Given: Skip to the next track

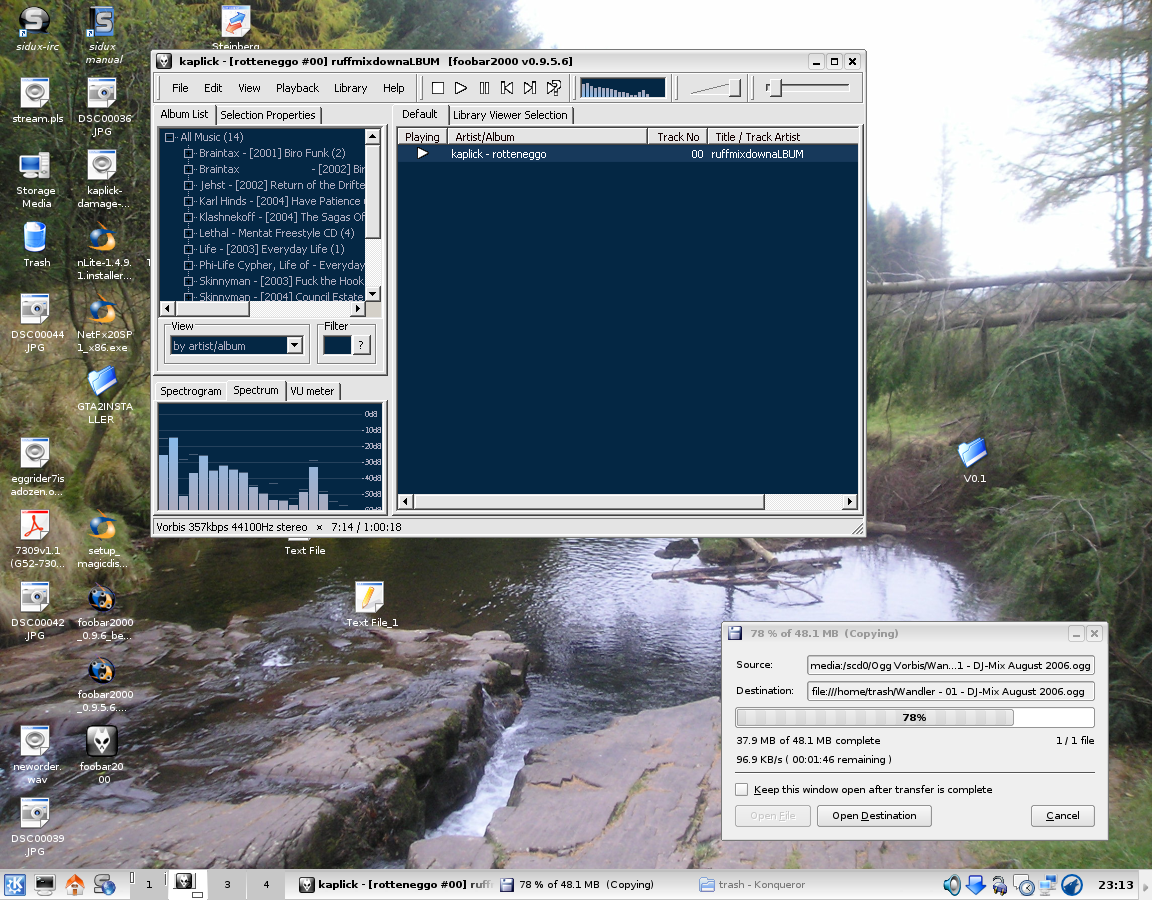Looking at the screenshot, I should tap(529, 88).
